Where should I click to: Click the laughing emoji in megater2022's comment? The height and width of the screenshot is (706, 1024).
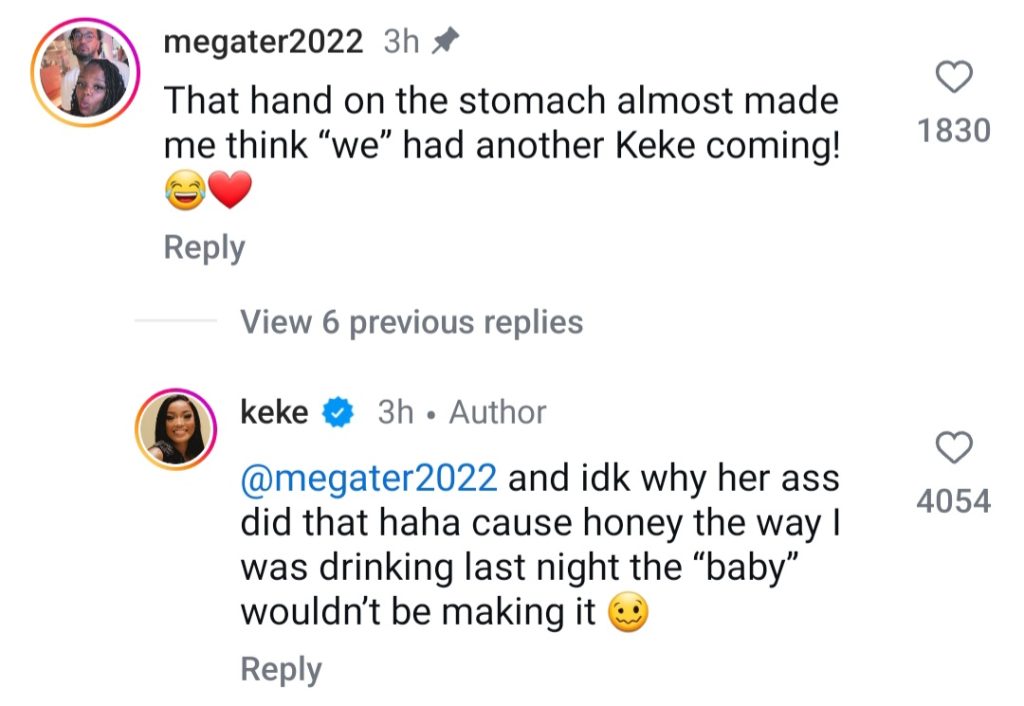(x=185, y=191)
